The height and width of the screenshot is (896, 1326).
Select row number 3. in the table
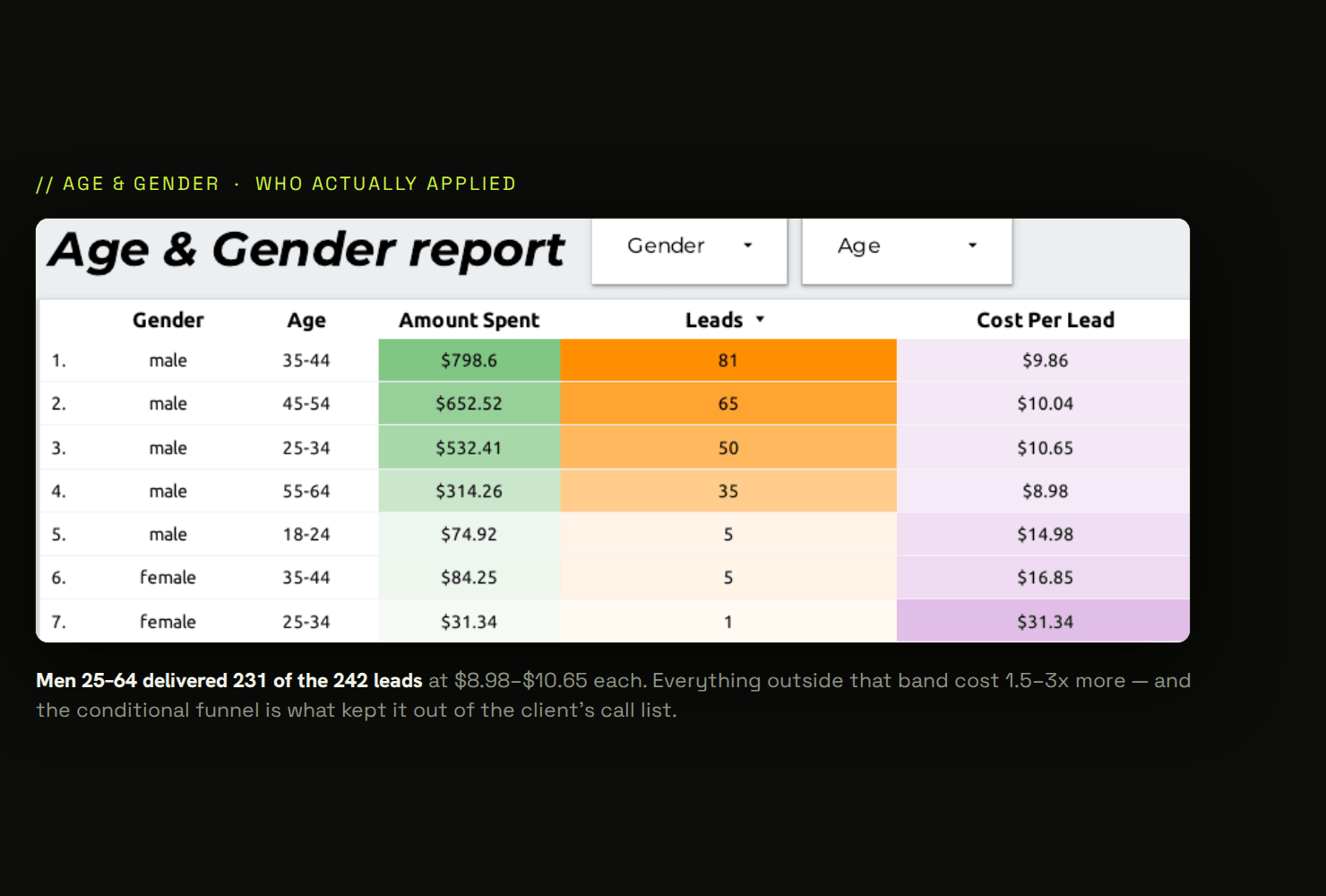click(x=59, y=447)
